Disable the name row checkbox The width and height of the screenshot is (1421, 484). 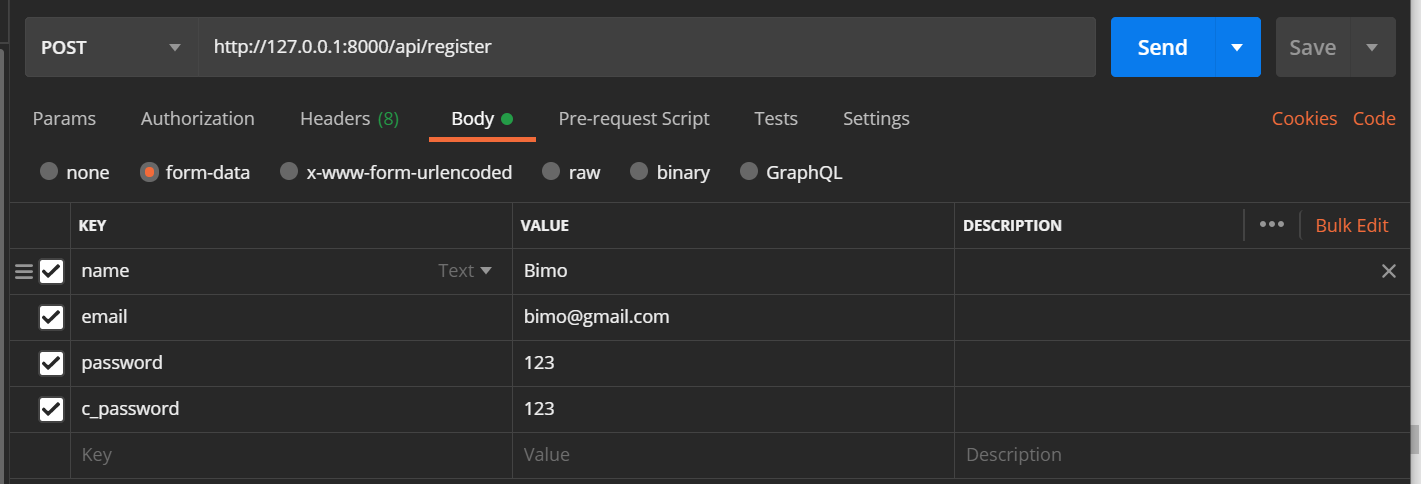pyautogui.click(x=51, y=272)
